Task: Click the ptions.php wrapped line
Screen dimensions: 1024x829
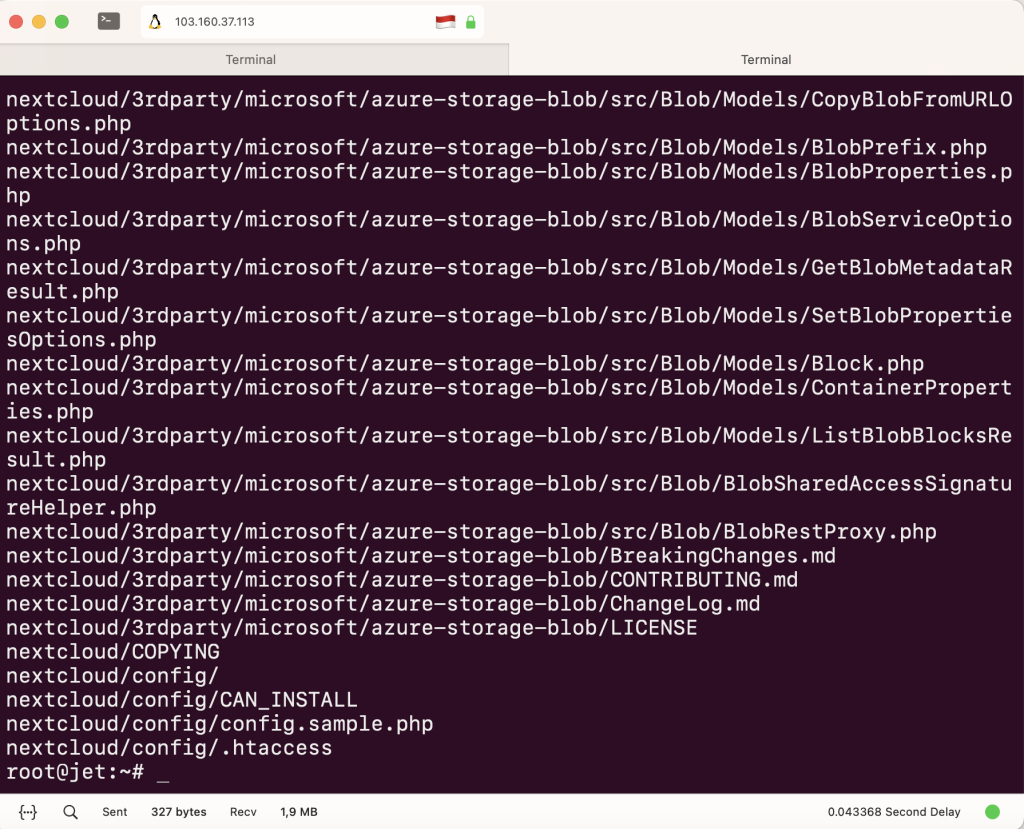Action: [69, 123]
